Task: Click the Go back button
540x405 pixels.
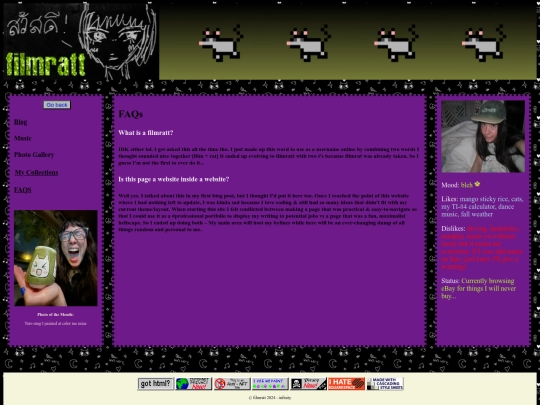Action: tap(57, 105)
